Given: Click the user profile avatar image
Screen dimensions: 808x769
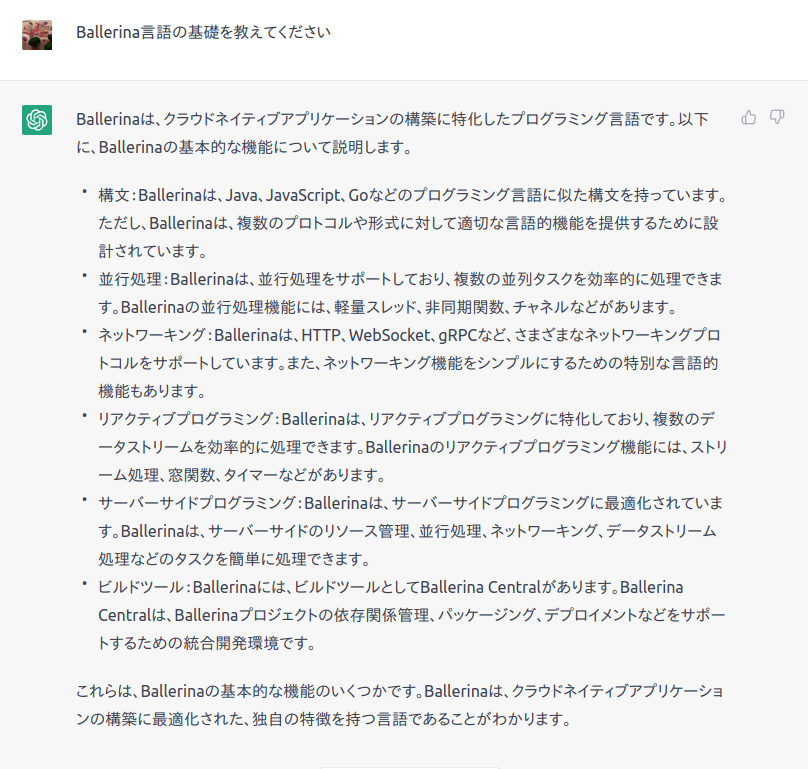Looking at the screenshot, I should click(x=37, y=34).
